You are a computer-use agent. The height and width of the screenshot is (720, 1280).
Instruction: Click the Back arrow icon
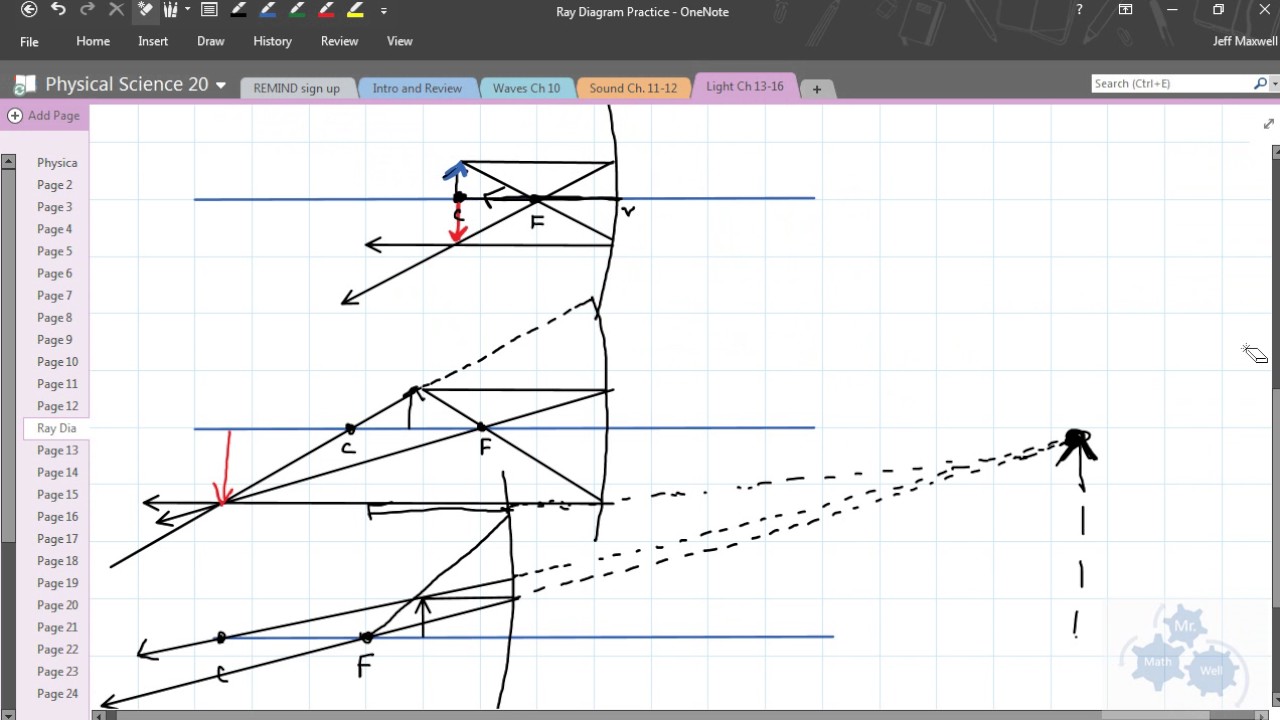tap(29, 10)
